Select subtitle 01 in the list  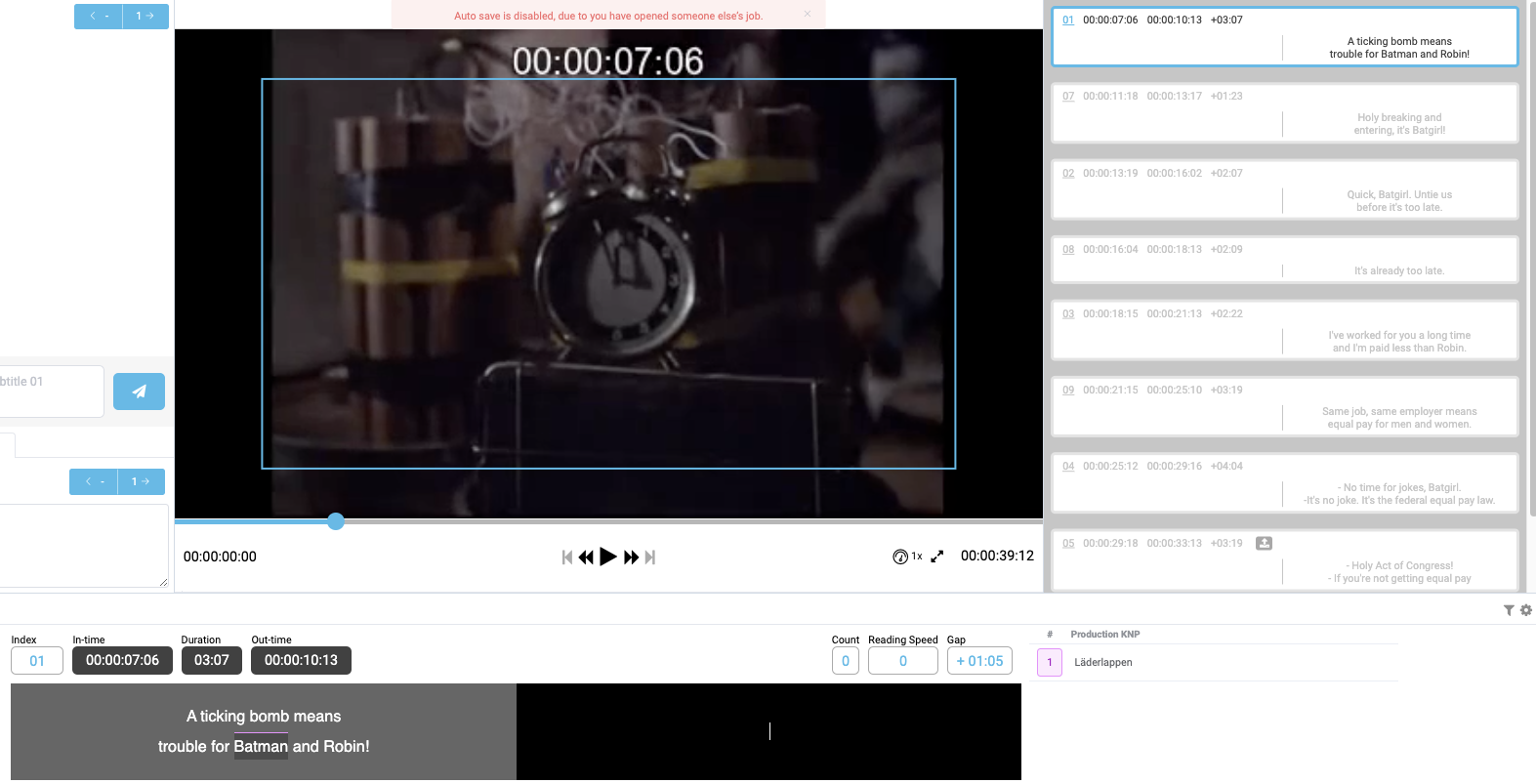[x=1284, y=37]
